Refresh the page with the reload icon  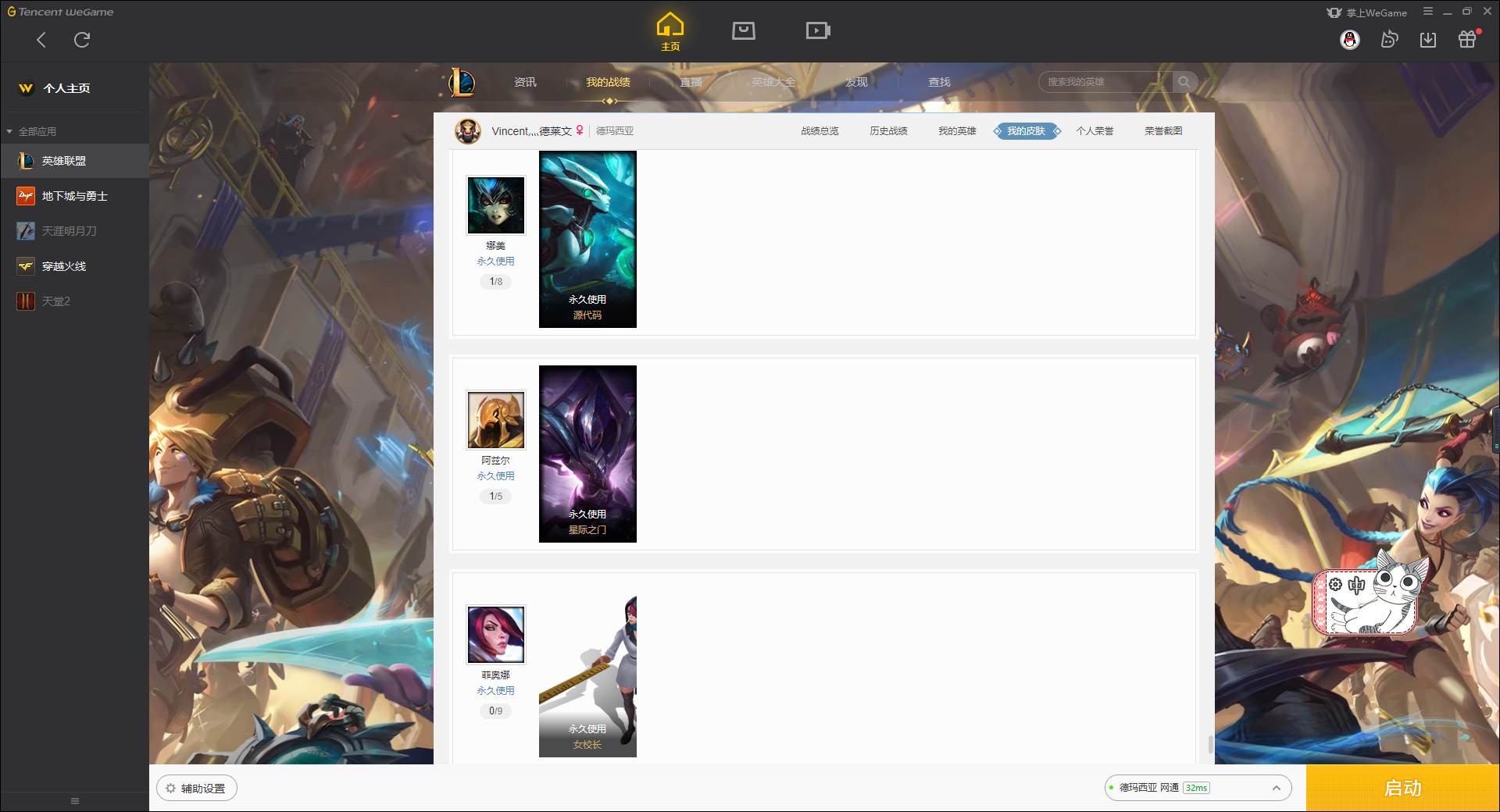click(x=82, y=40)
